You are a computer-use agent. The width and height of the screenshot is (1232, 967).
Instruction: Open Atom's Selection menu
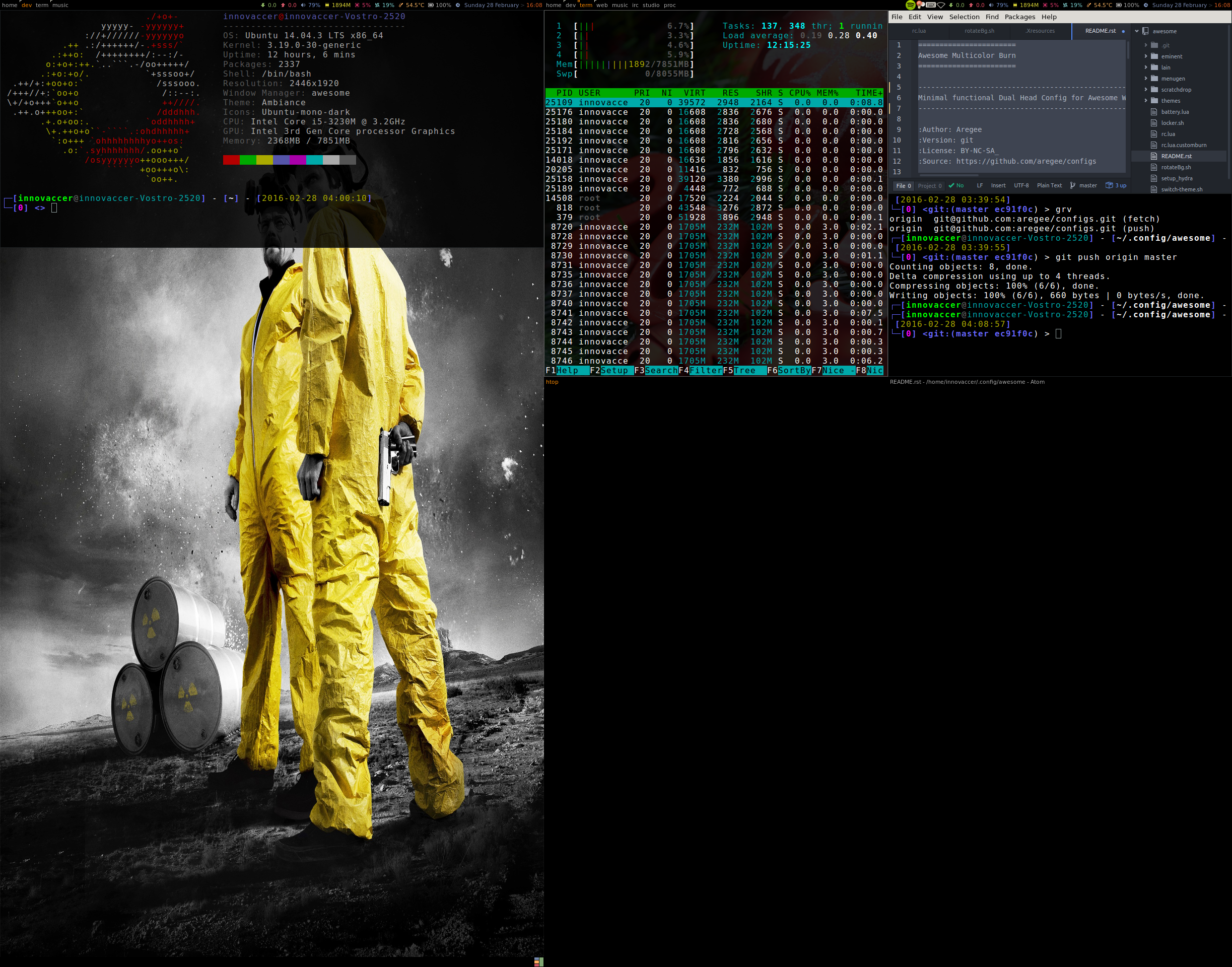[964, 17]
